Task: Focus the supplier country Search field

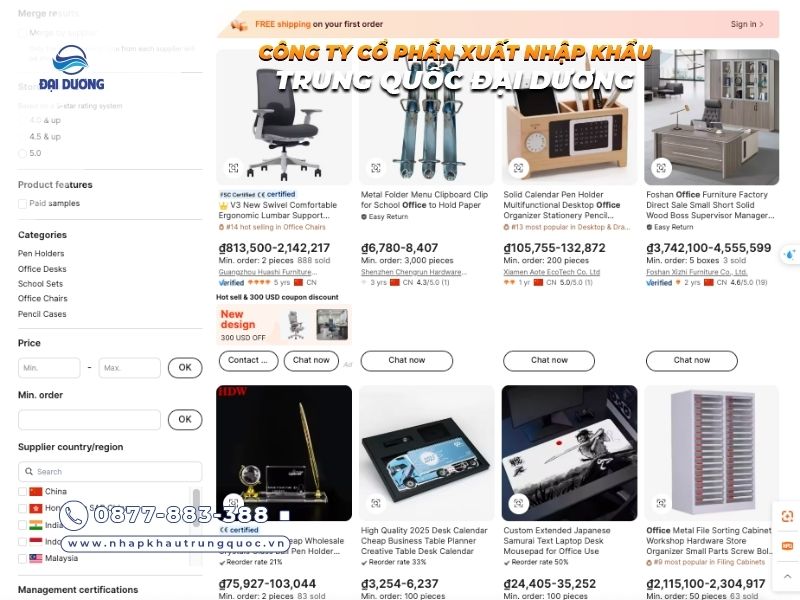Action: tap(110, 471)
